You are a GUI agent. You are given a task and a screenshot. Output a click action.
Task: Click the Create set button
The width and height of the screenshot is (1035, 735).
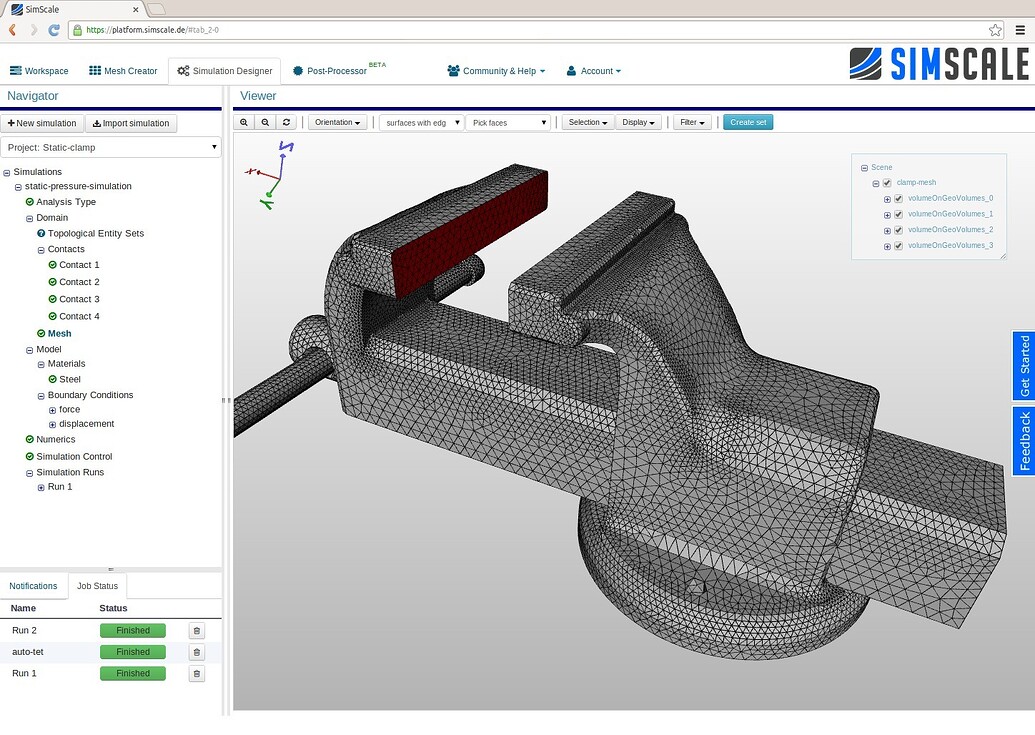[748, 121]
